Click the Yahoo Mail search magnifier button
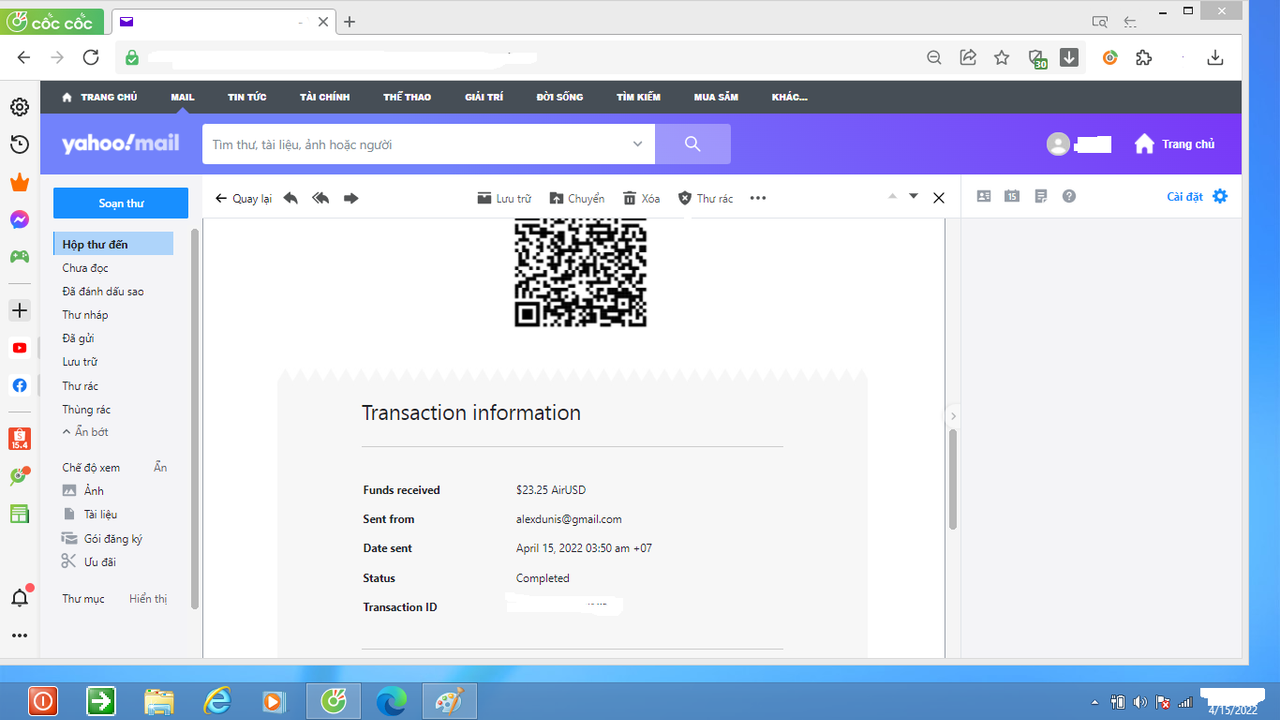 coord(693,144)
